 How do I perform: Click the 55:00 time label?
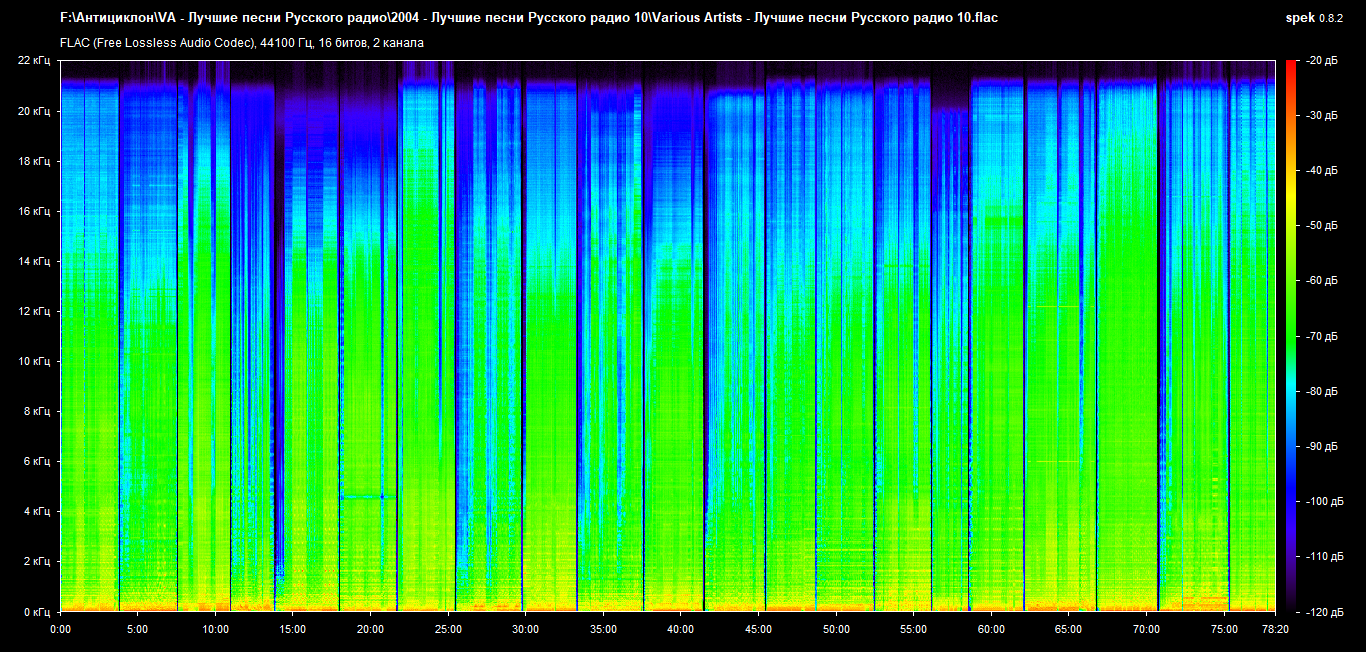(x=913, y=629)
